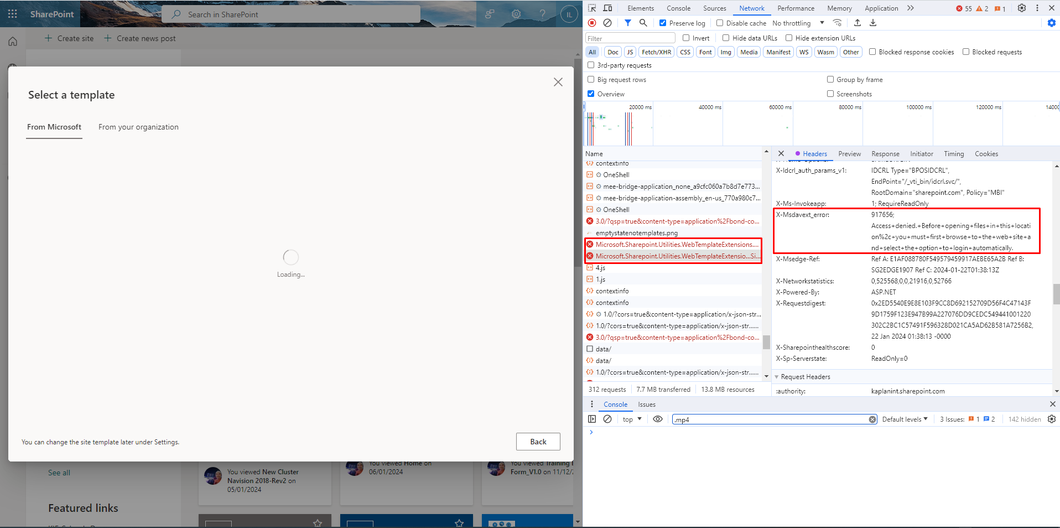
Task: Uncheck Preserve log checkbox
Action: pyautogui.click(x=662, y=23)
